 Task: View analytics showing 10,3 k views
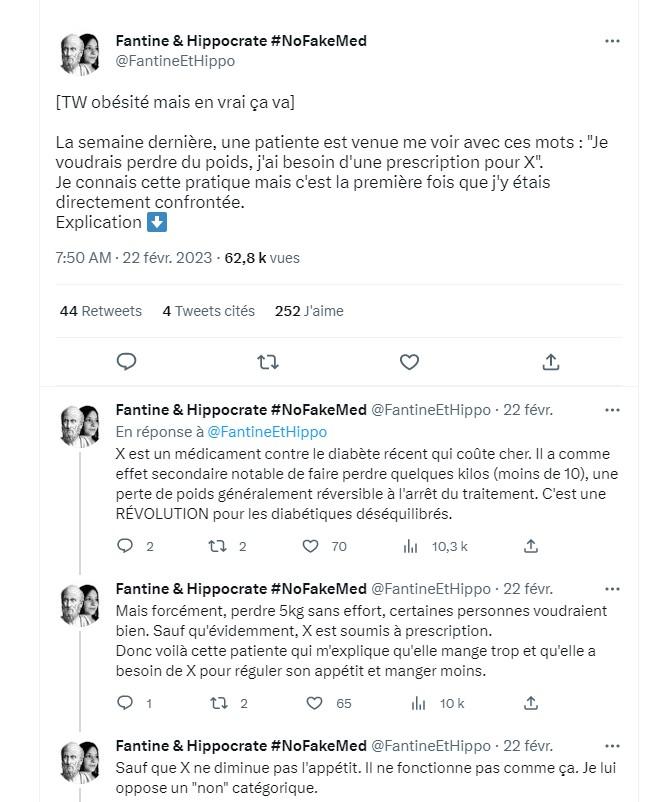[x=436, y=546]
